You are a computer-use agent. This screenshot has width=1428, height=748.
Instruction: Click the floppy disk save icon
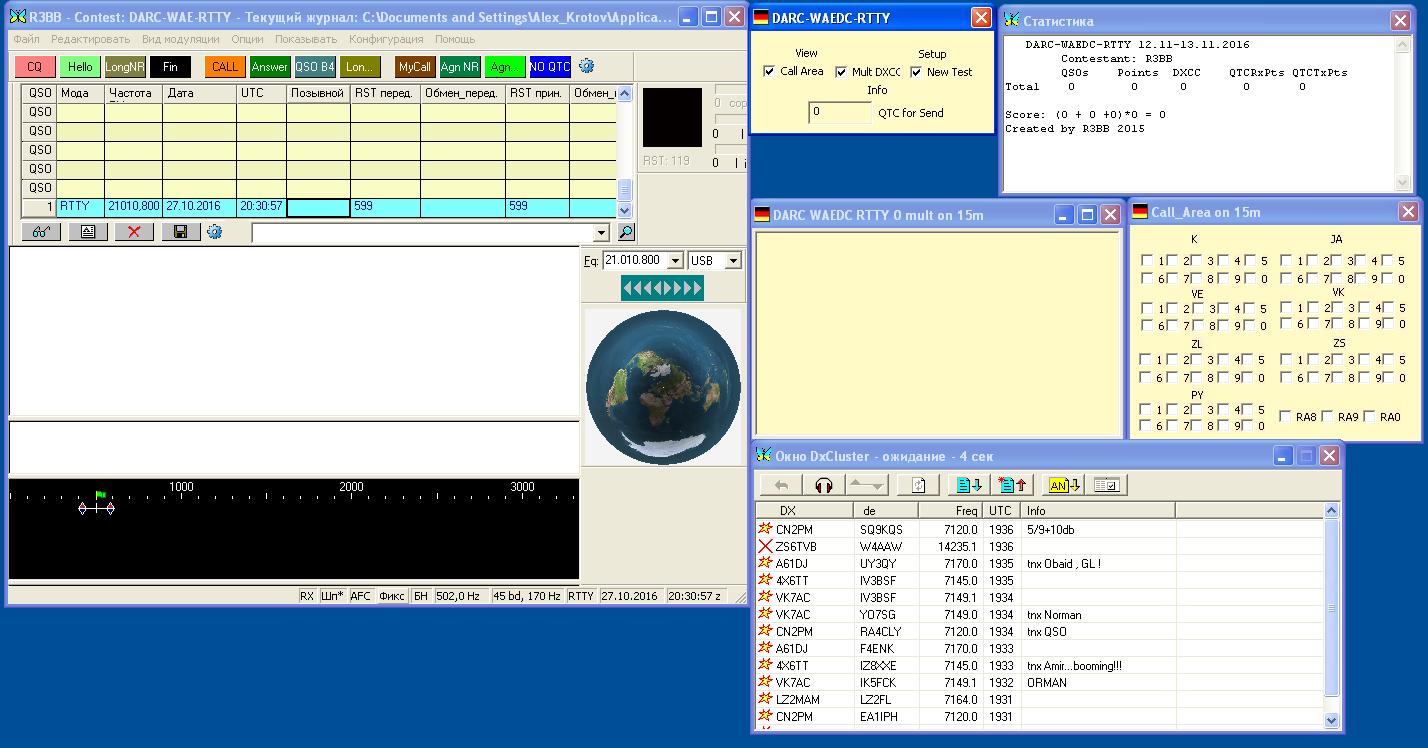pyautogui.click(x=180, y=232)
